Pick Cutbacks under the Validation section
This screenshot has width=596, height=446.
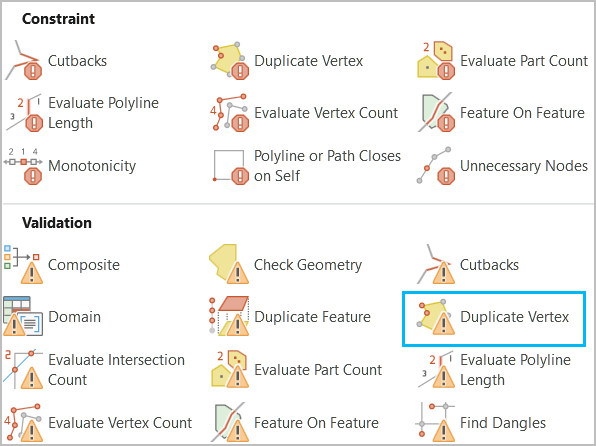(x=468, y=265)
